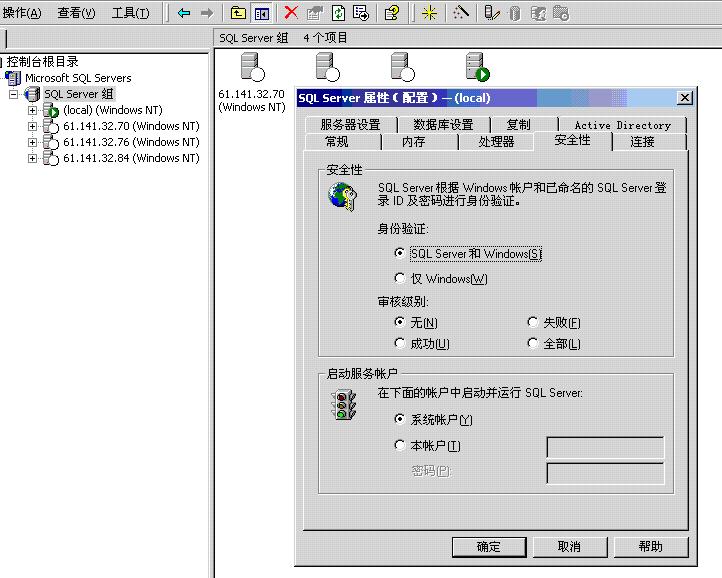The image size is (722, 578).
Task: Switch to the 安全性 tab
Action: click(x=572, y=140)
